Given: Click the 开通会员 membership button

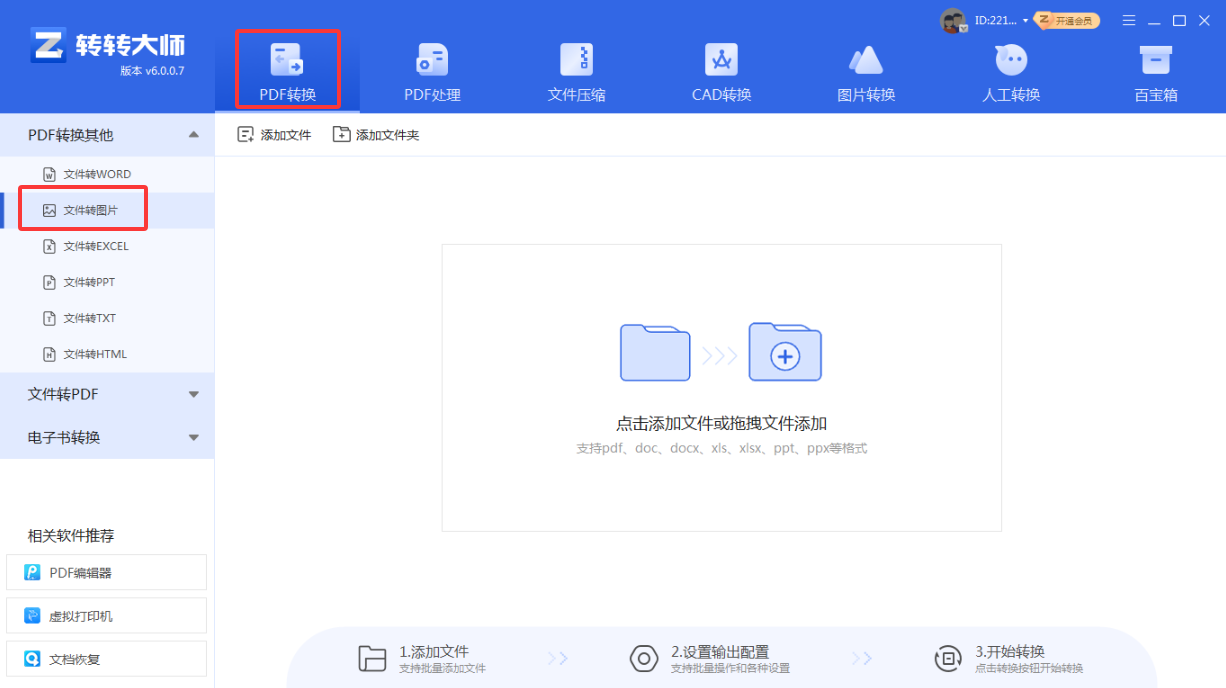Looking at the screenshot, I should 1067,20.
